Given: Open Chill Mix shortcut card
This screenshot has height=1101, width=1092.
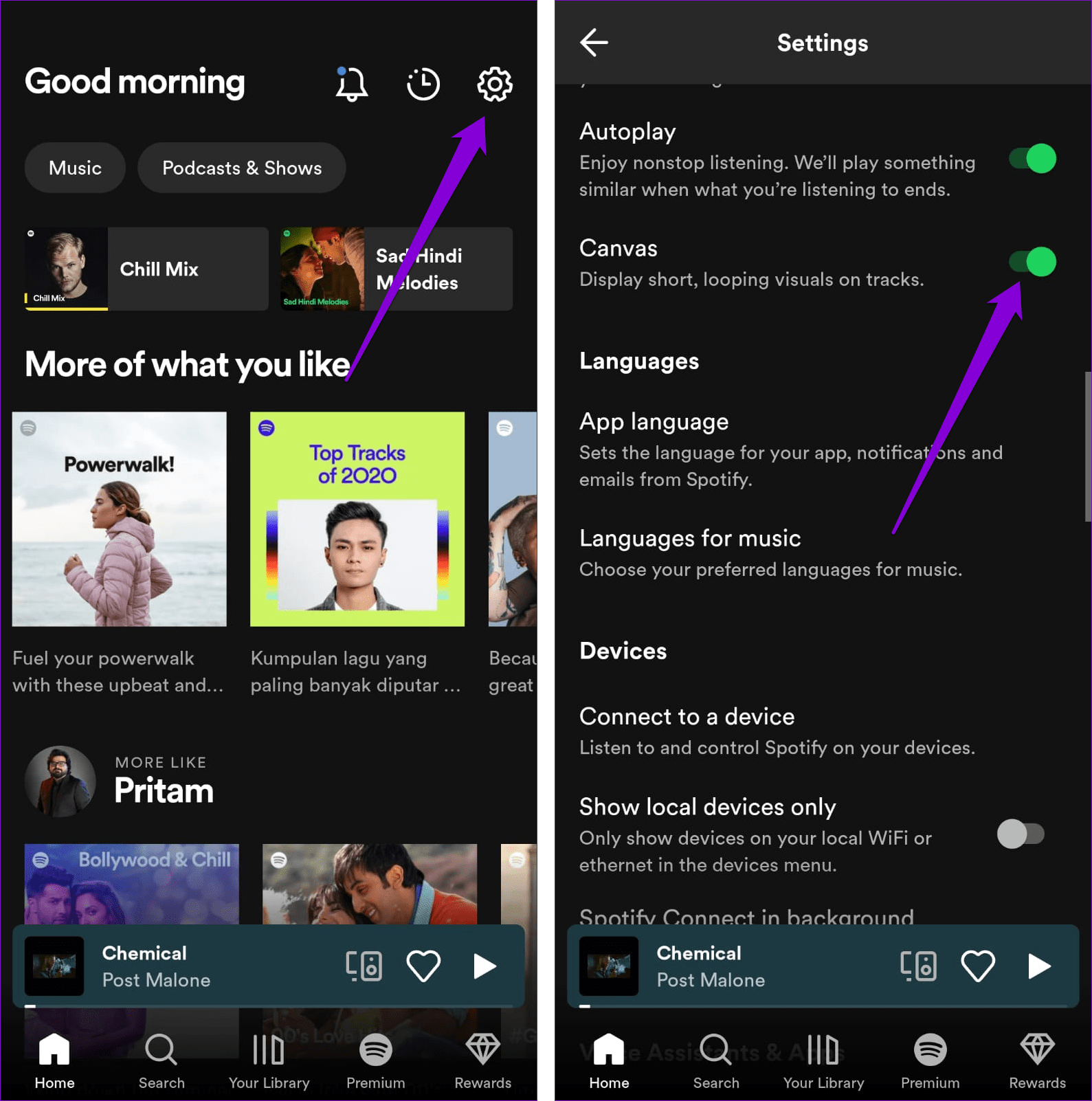Looking at the screenshot, I should [x=146, y=269].
